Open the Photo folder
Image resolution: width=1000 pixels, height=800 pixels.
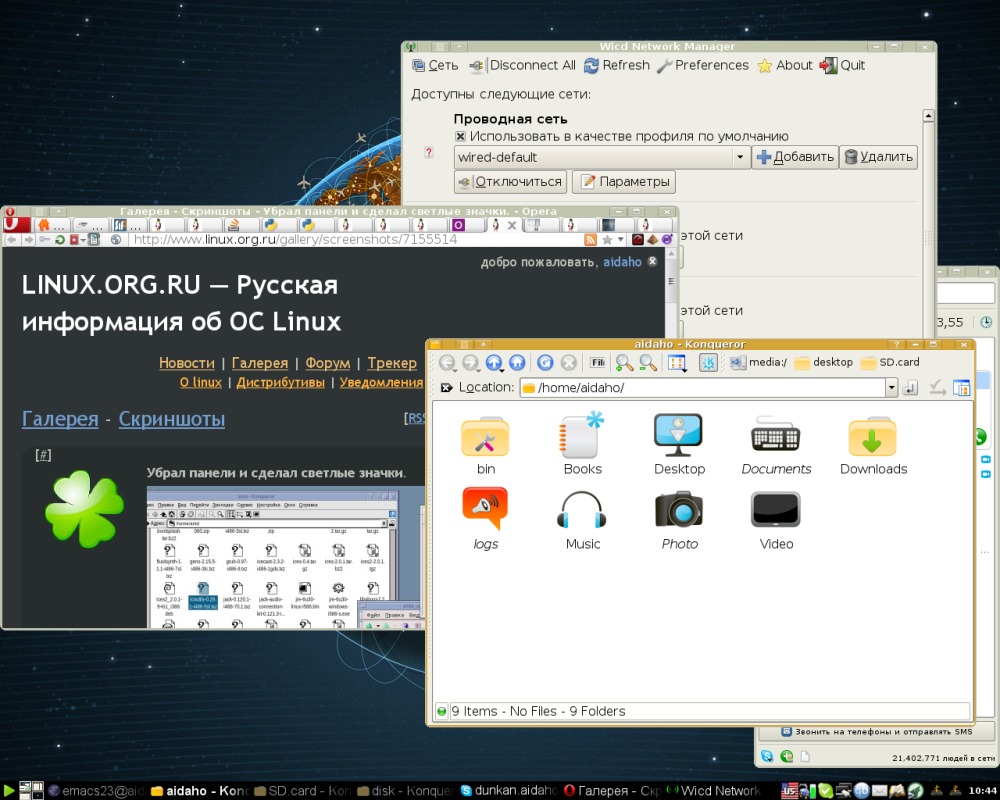[x=679, y=519]
